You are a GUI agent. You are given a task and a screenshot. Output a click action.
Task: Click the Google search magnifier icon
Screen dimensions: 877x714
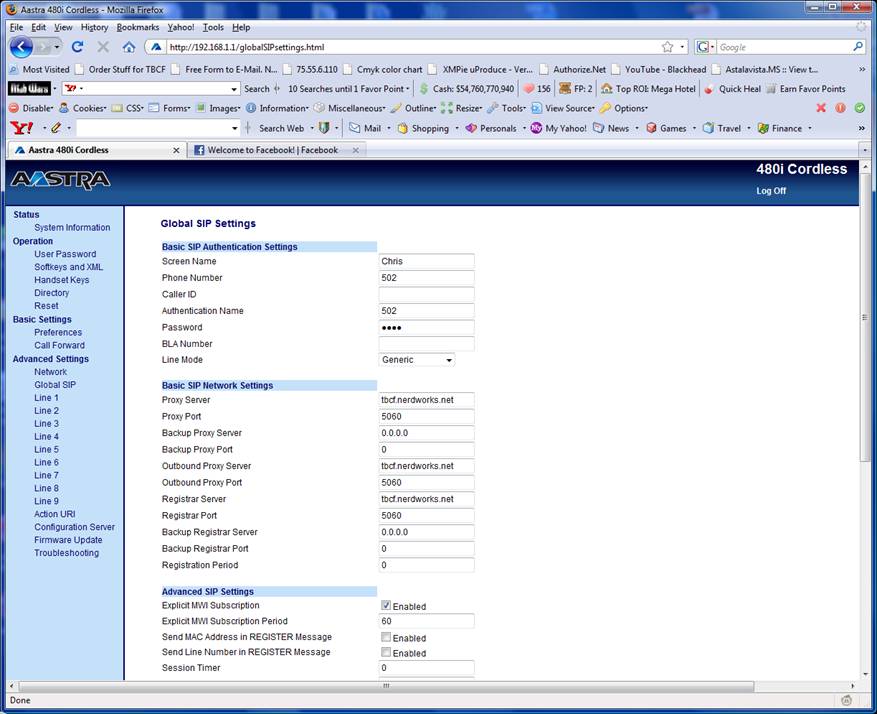[858, 47]
